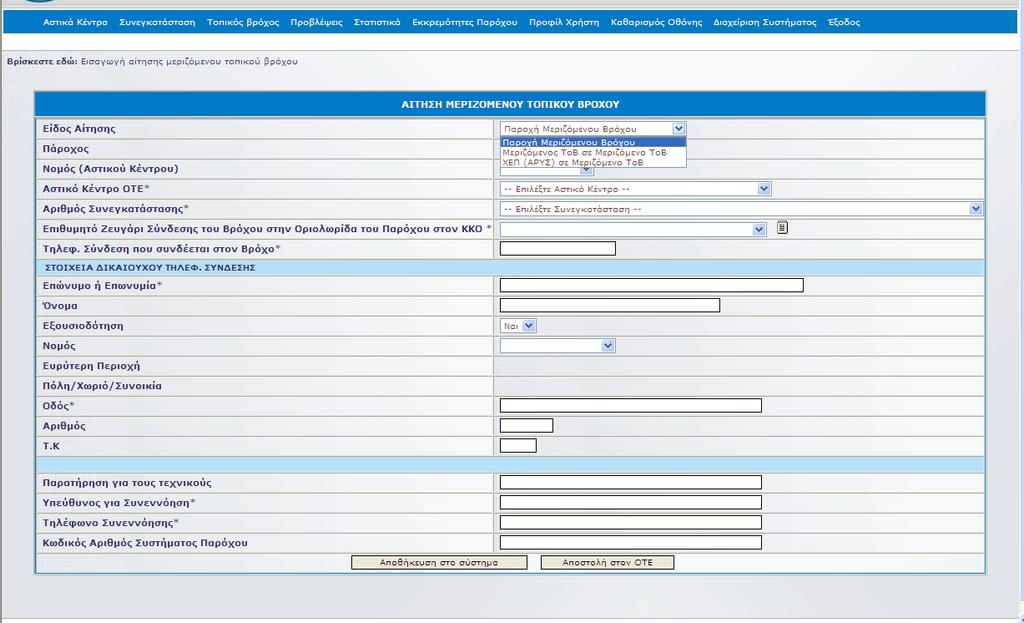1024x623 pixels.
Task: Click the section header ΣΤΟΙΧΕΙΑ ΔΙΚΑΙΟΥΧΟΥ ΤΗΛΕΦ. ΣΥΝΔΕΣΗΣ
Action: pos(150,268)
